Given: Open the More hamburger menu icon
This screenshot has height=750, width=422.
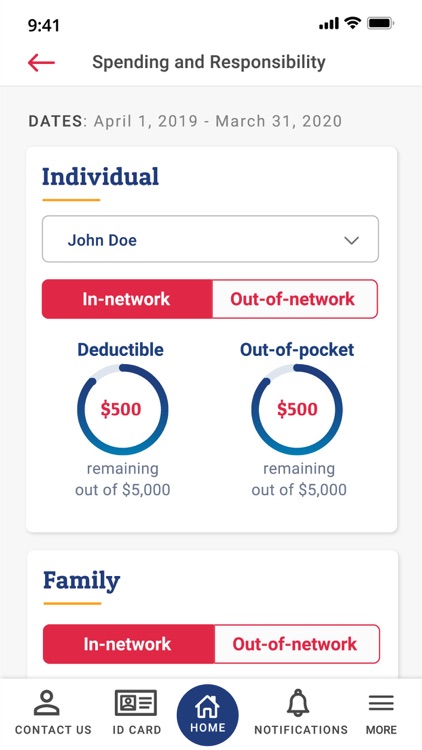Looking at the screenshot, I should [381, 703].
